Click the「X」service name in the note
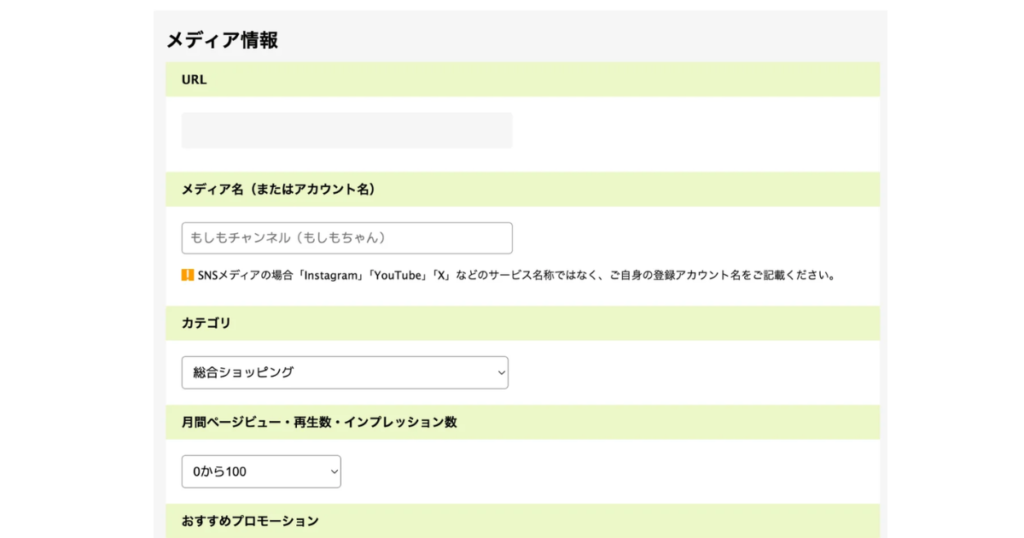Screen dimensions: 1024x538 (439, 275)
